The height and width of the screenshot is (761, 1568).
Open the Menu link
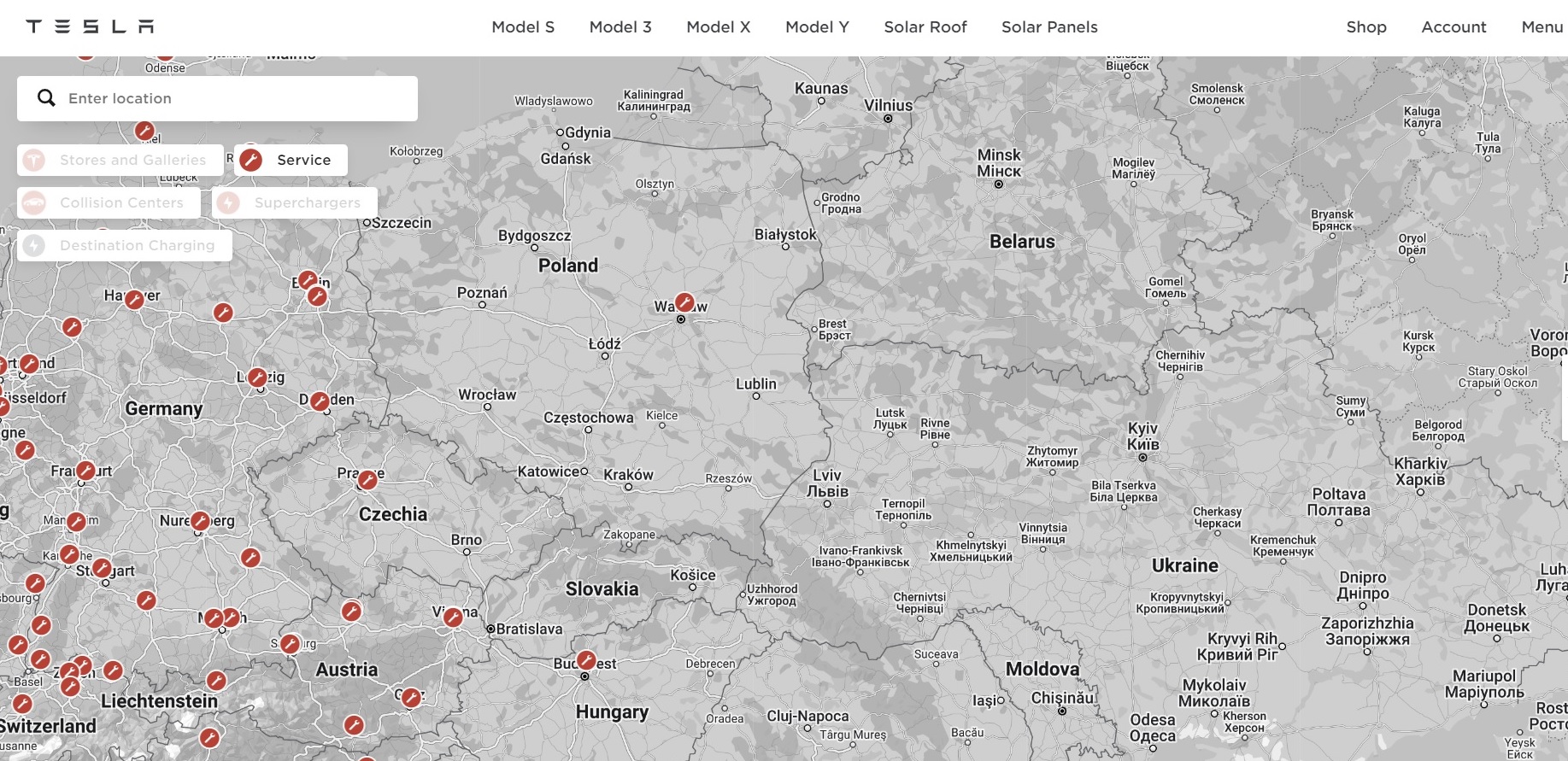click(1542, 26)
